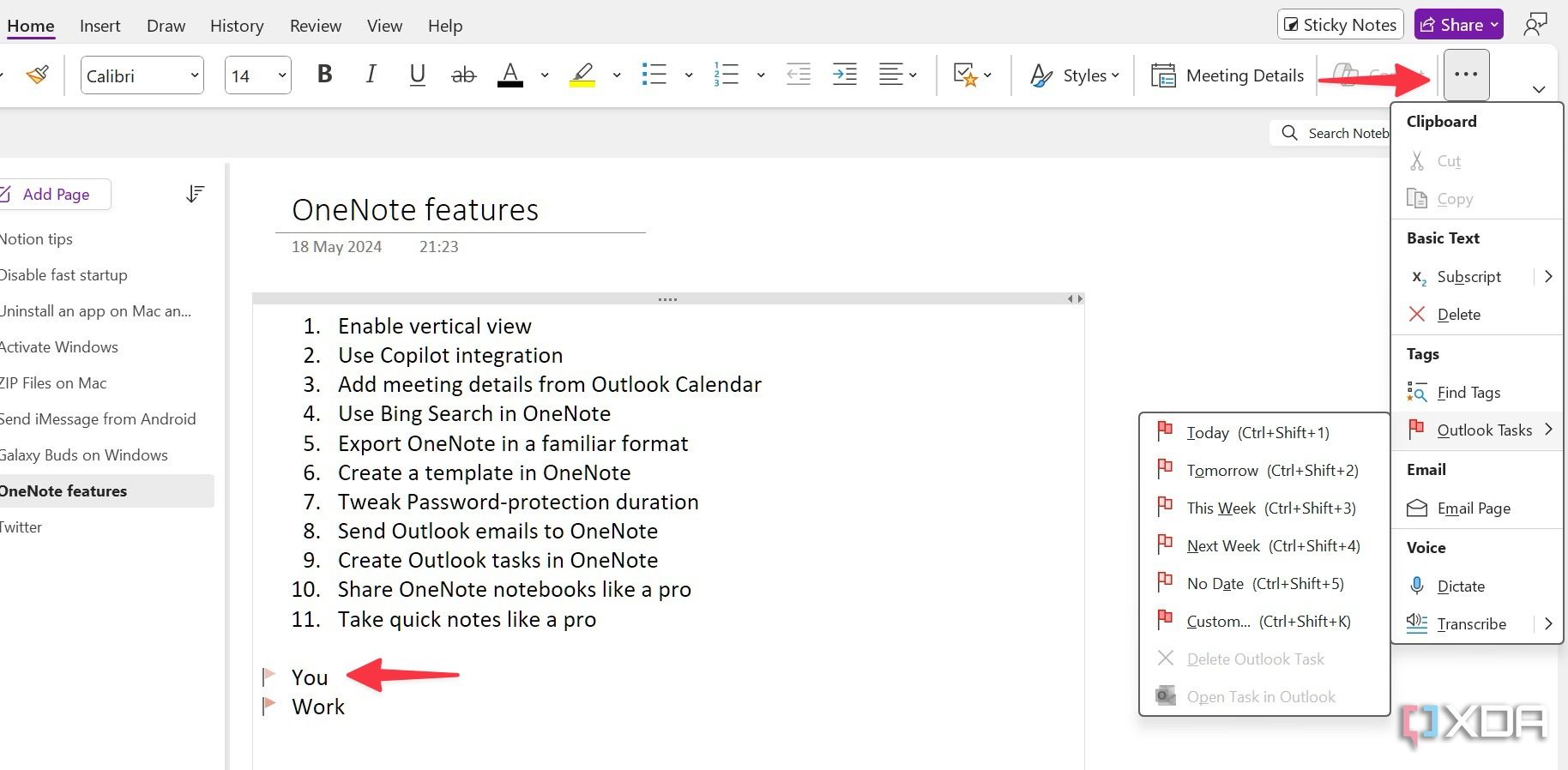The height and width of the screenshot is (770, 1568).
Task: Toggle Bold formatting
Action: point(324,75)
